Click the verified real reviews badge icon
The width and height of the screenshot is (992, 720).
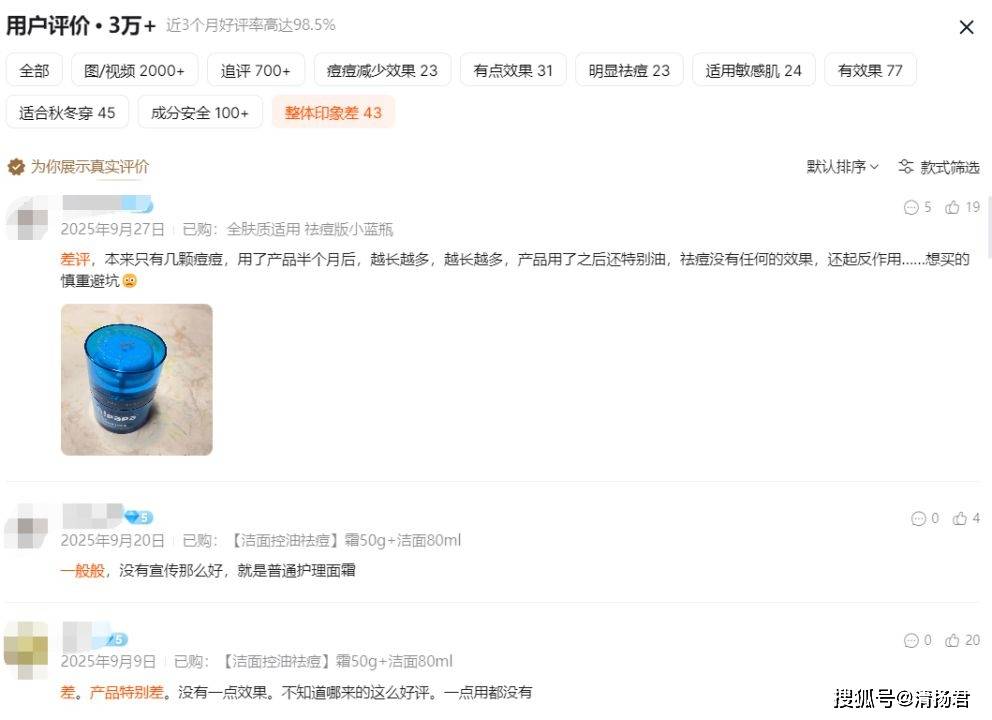[16, 167]
